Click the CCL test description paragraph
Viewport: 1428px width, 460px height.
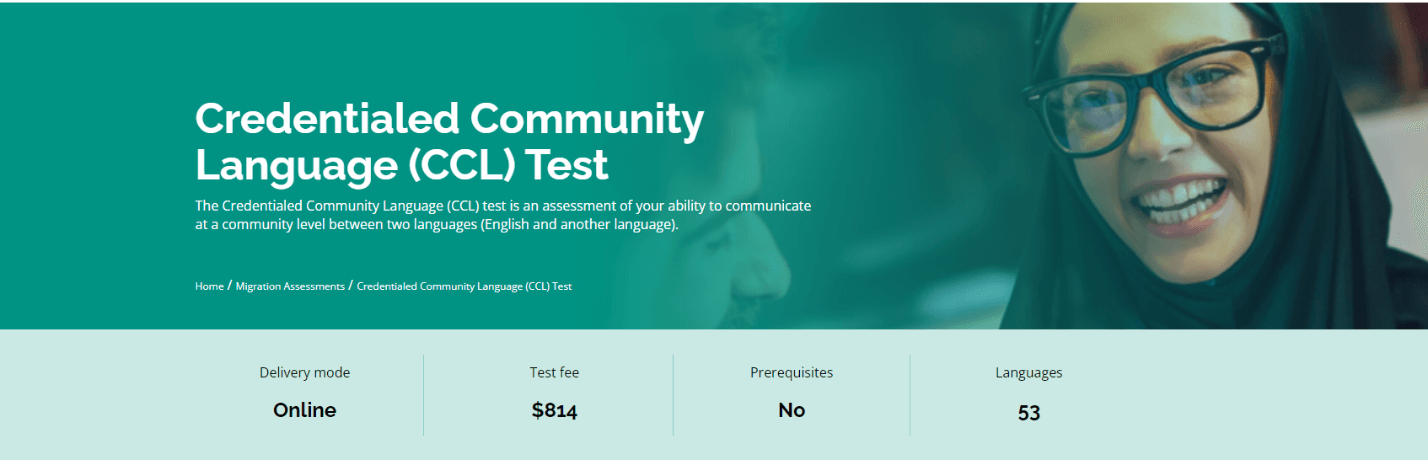pyautogui.click(x=502, y=215)
